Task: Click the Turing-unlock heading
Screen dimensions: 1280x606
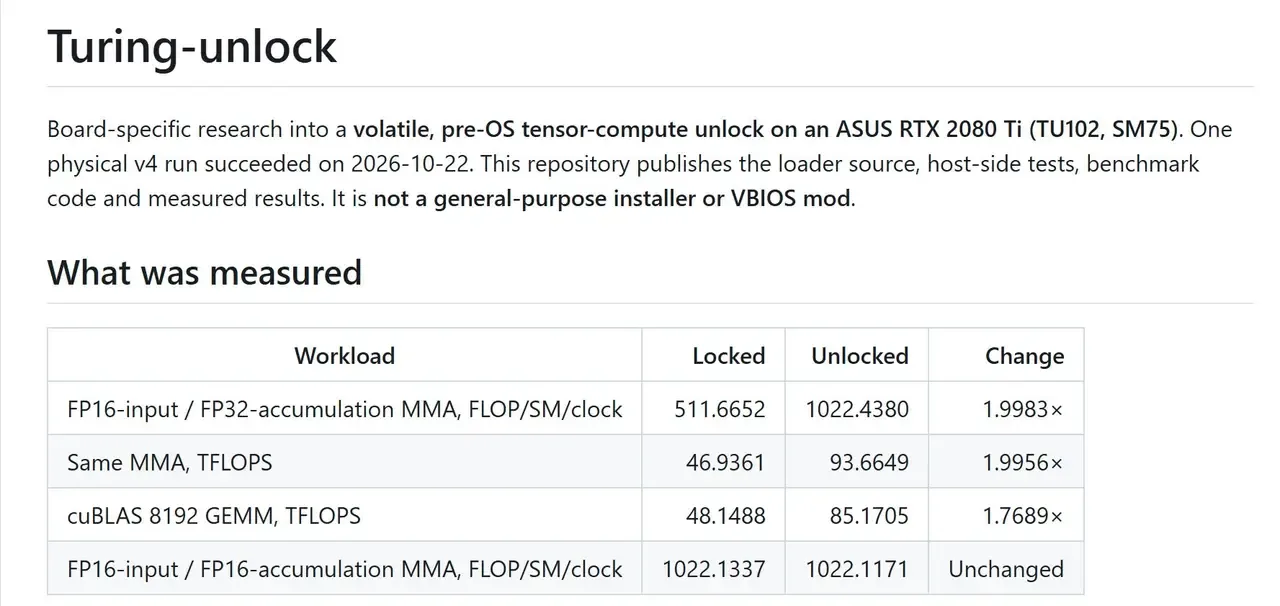Action: click(192, 46)
